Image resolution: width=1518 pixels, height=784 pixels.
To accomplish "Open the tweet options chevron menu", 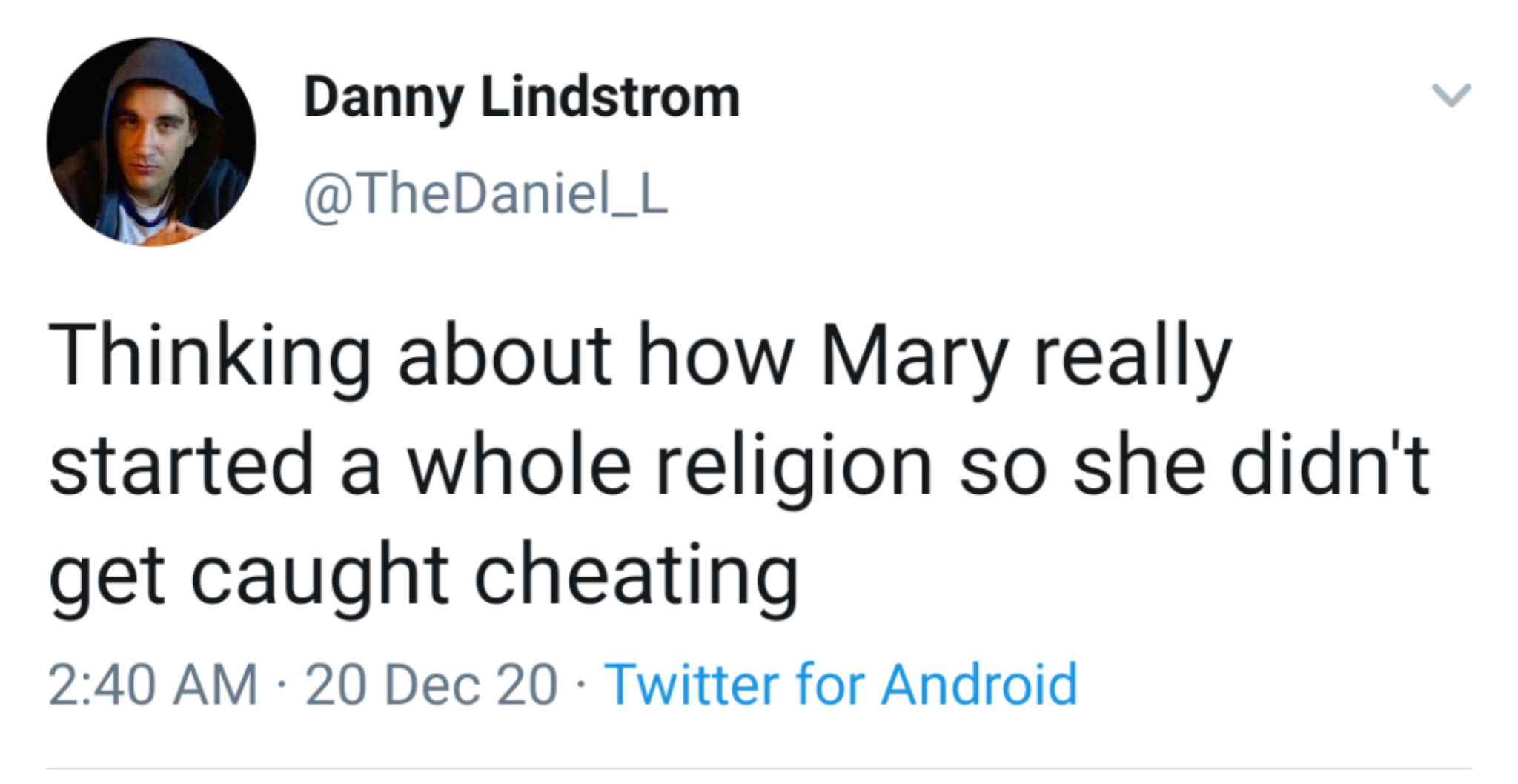I will (x=1450, y=96).
